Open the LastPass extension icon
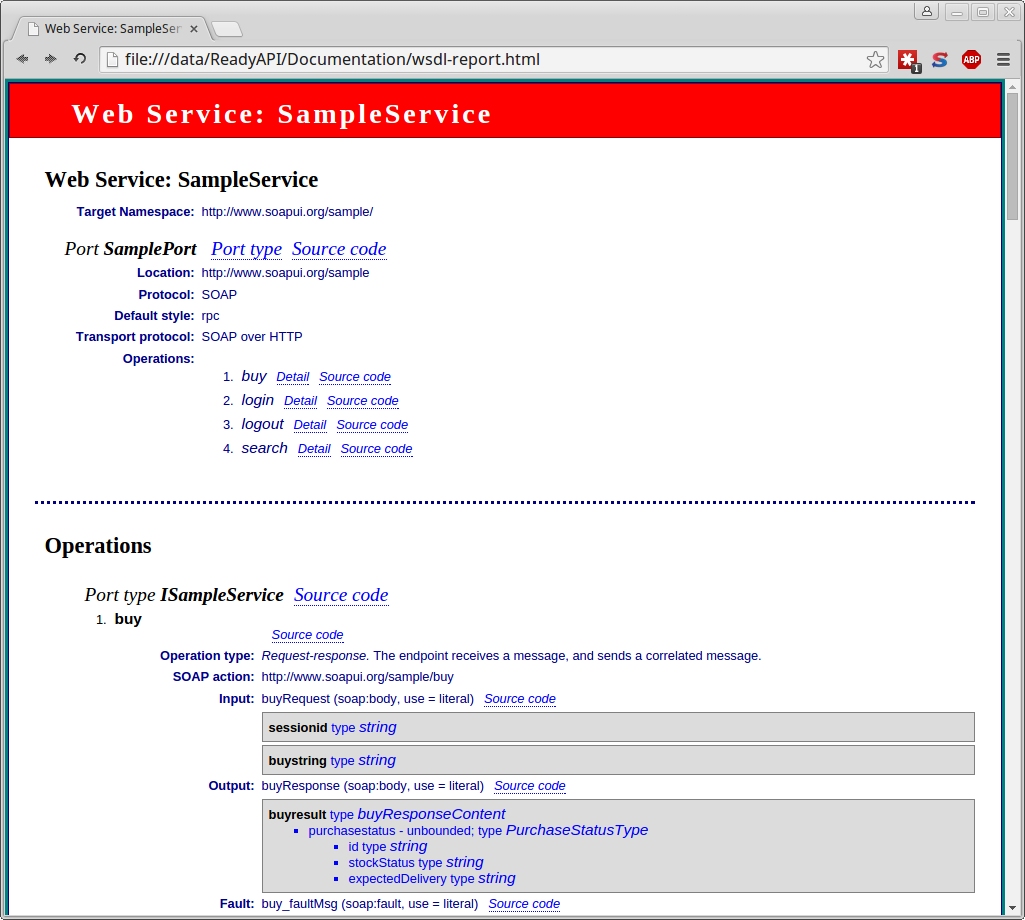The height and width of the screenshot is (920, 1025). click(x=908, y=59)
